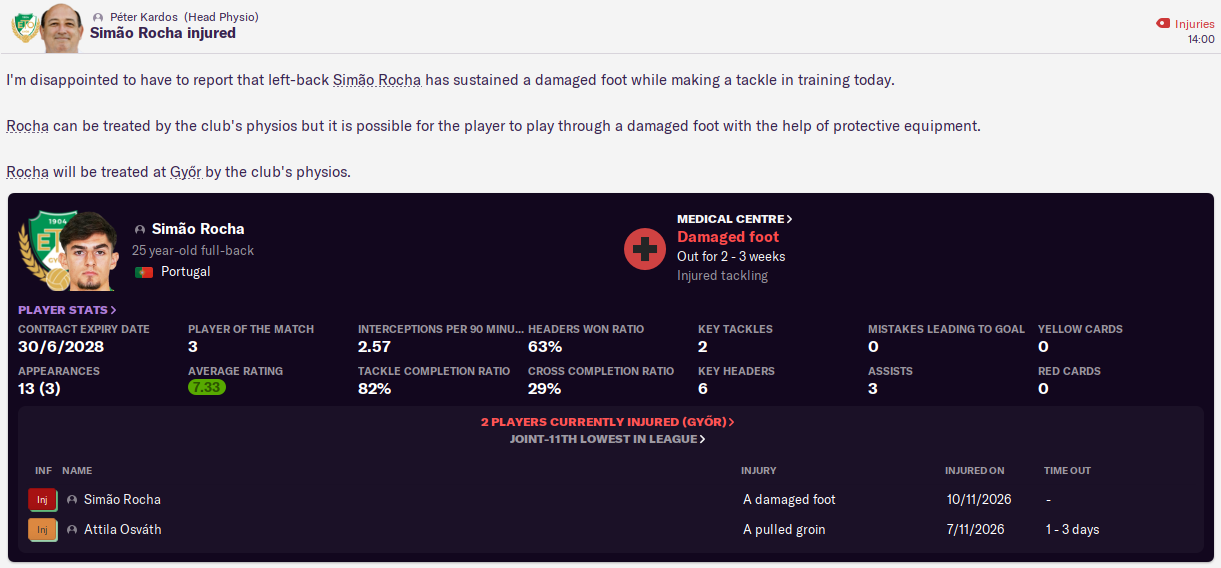Click Simão Rocha's red Inj status badge
Screen dimensions: 1221x568
42,499
